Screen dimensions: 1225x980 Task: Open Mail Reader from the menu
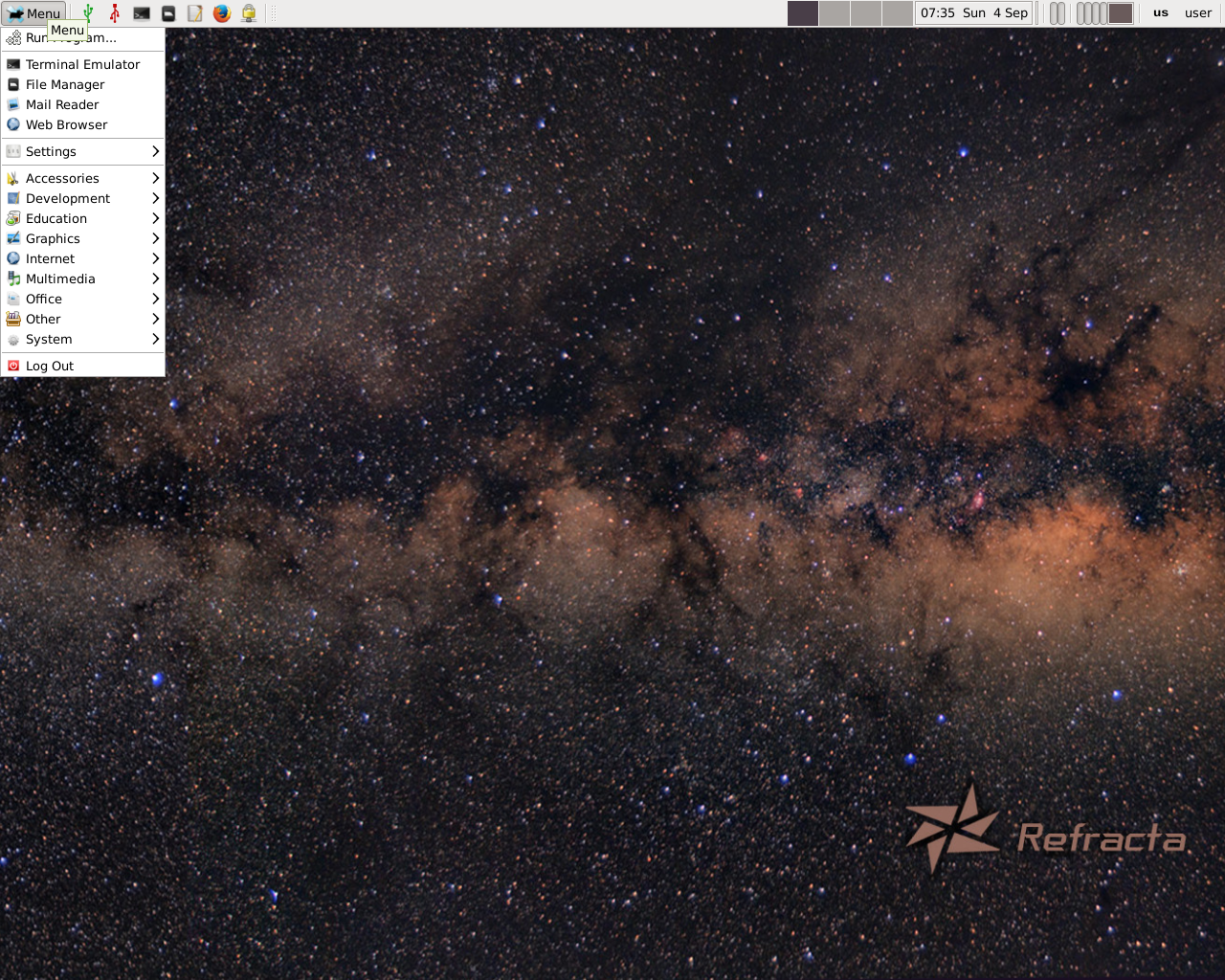pyautogui.click(x=83, y=104)
